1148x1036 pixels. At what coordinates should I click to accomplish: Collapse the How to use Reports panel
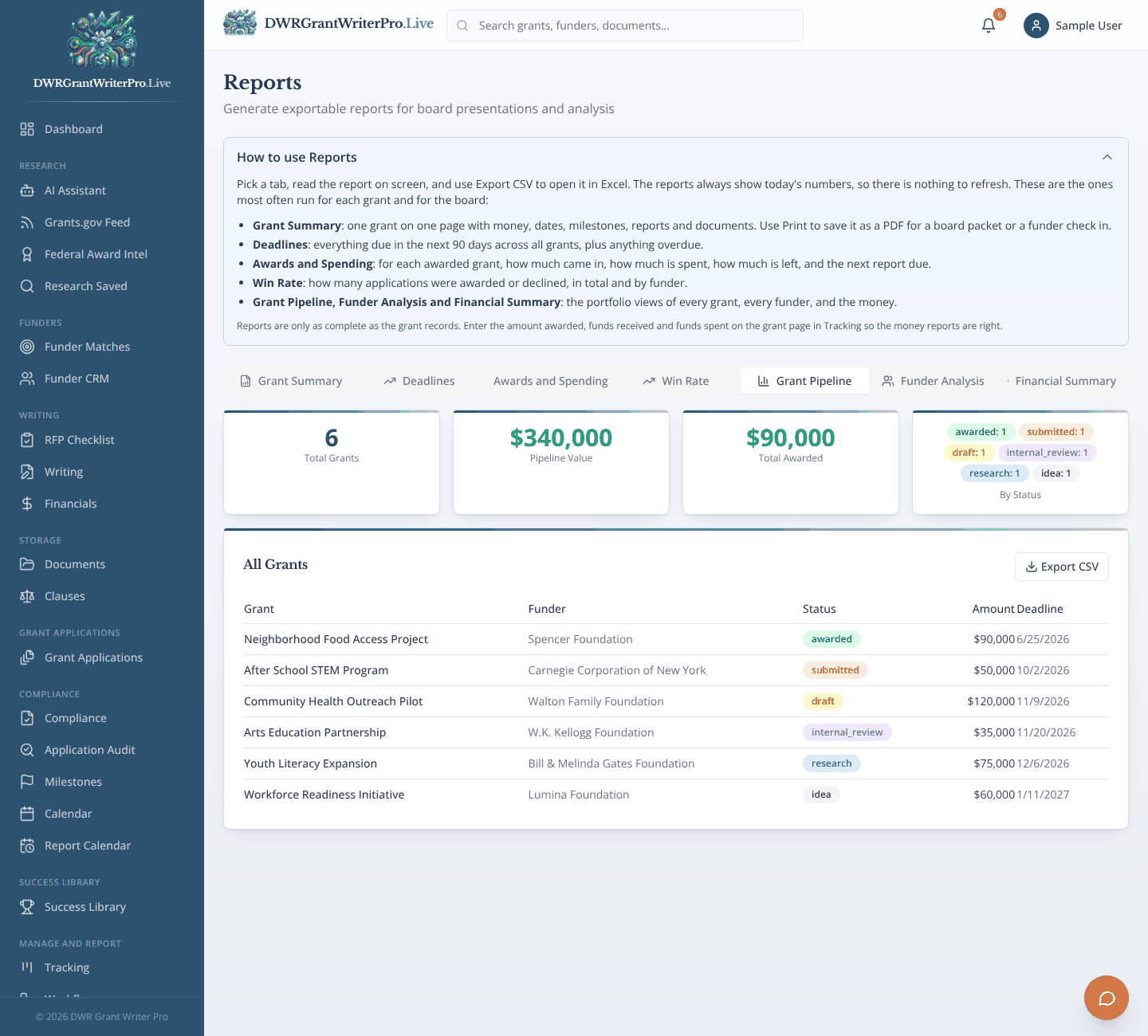click(x=1107, y=157)
